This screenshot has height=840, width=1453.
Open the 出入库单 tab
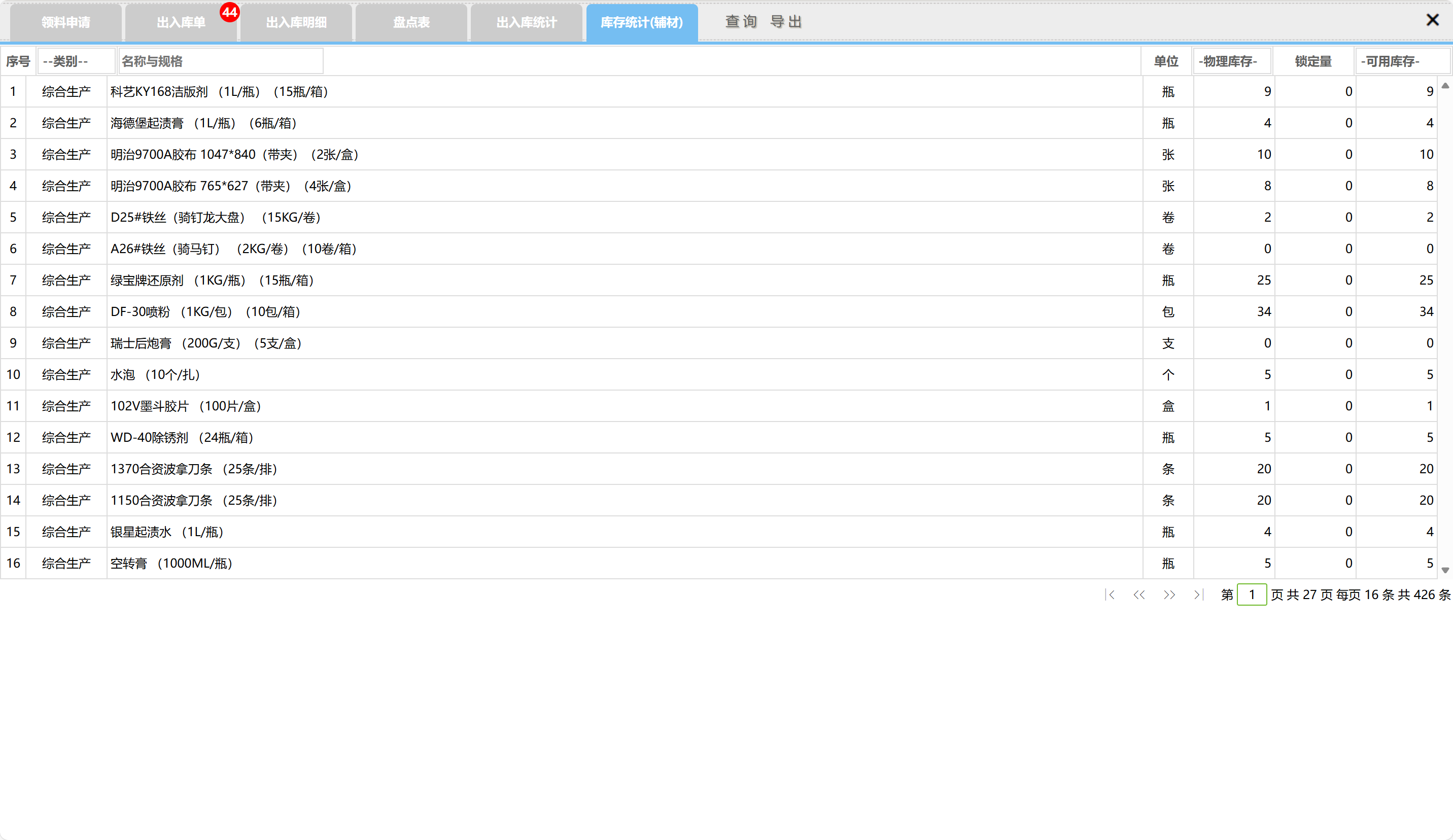[x=181, y=22]
